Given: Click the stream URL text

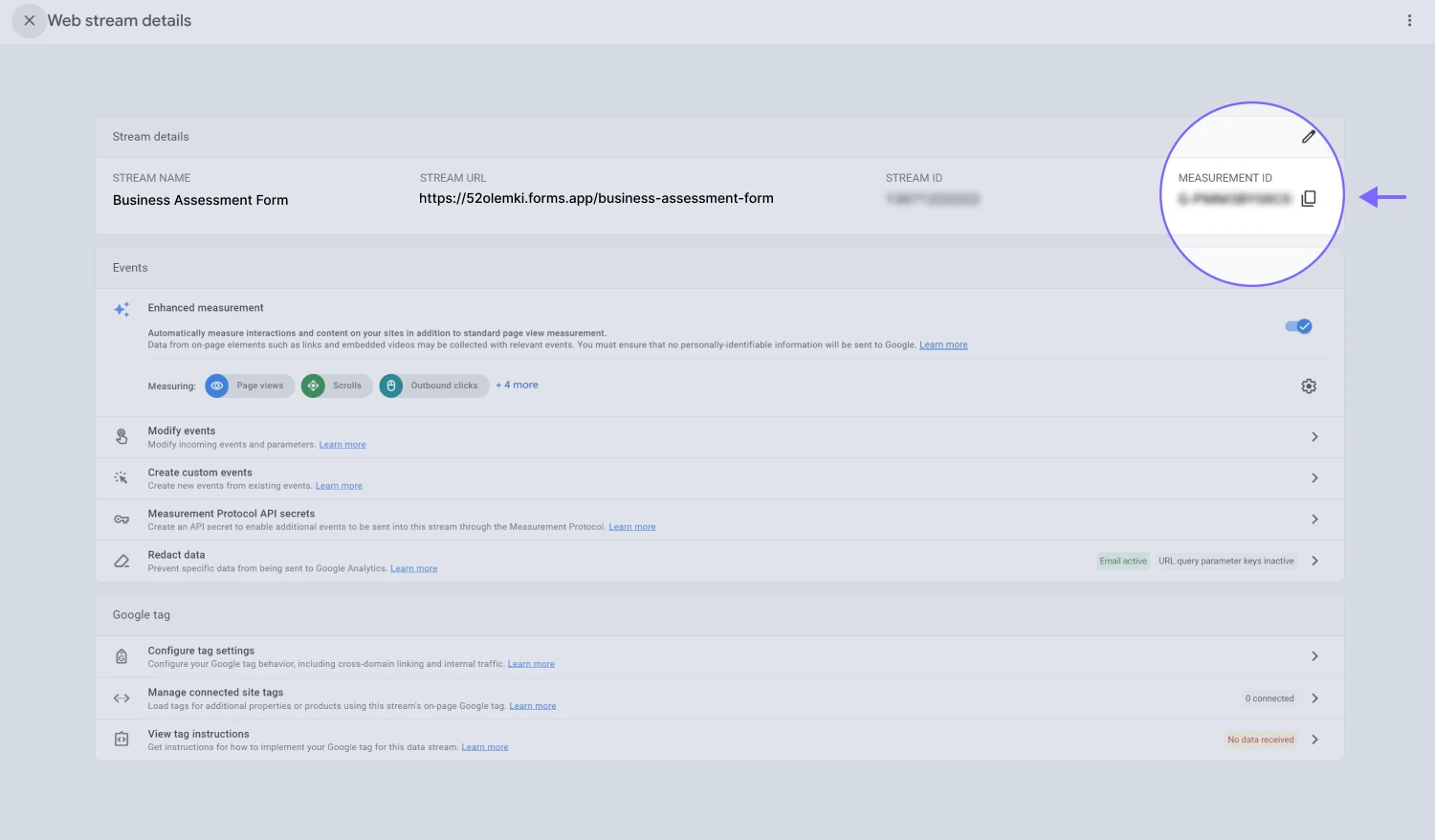Looking at the screenshot, I should (596, 199).
